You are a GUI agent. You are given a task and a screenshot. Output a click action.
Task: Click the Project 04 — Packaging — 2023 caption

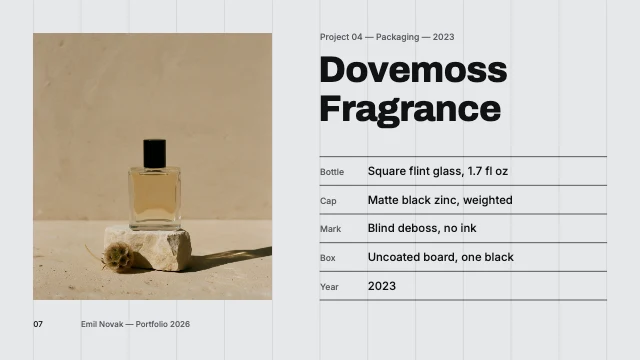click(x=387, y=37)
